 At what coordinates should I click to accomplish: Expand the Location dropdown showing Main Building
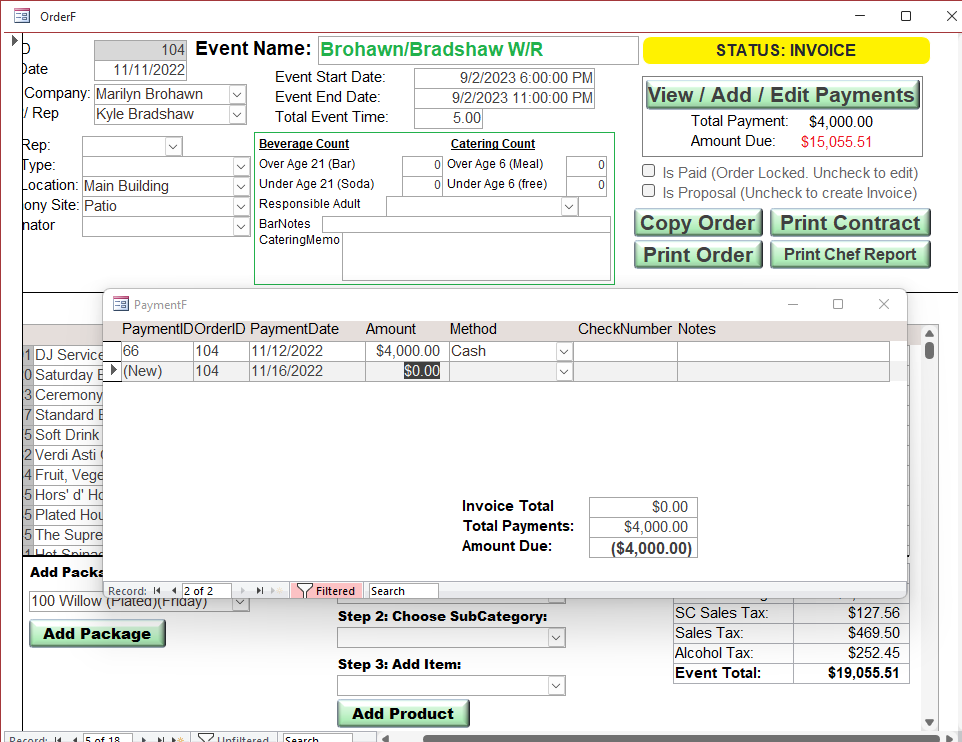point(240,186)
